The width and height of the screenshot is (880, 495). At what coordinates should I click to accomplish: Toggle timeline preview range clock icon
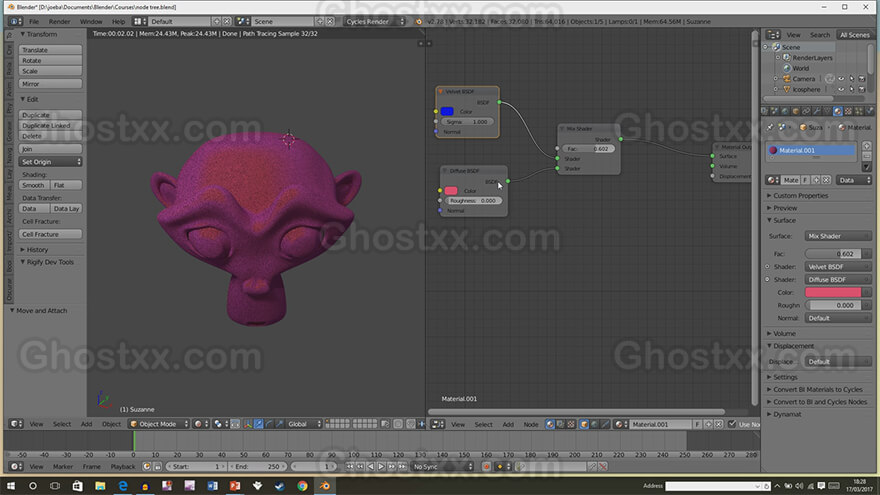pyautogui.click(x=146, y=466)
